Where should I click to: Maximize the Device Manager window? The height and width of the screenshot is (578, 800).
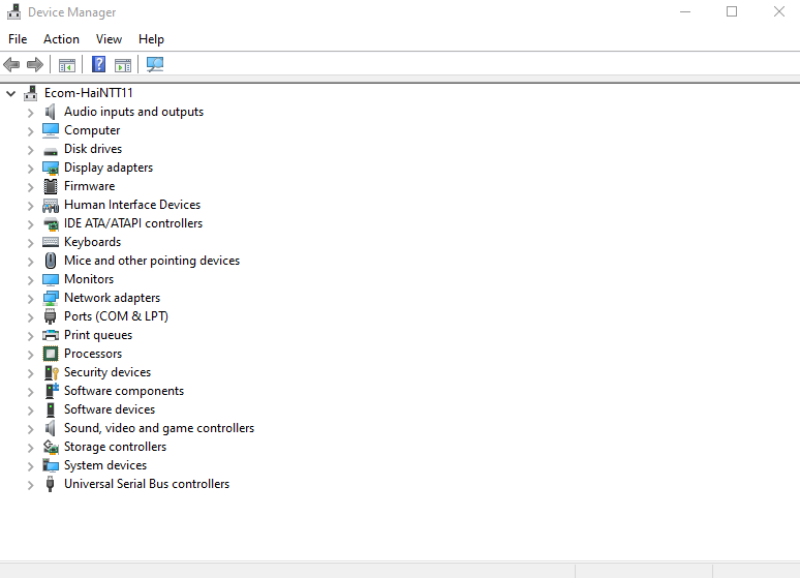click(x=732, y=12)
